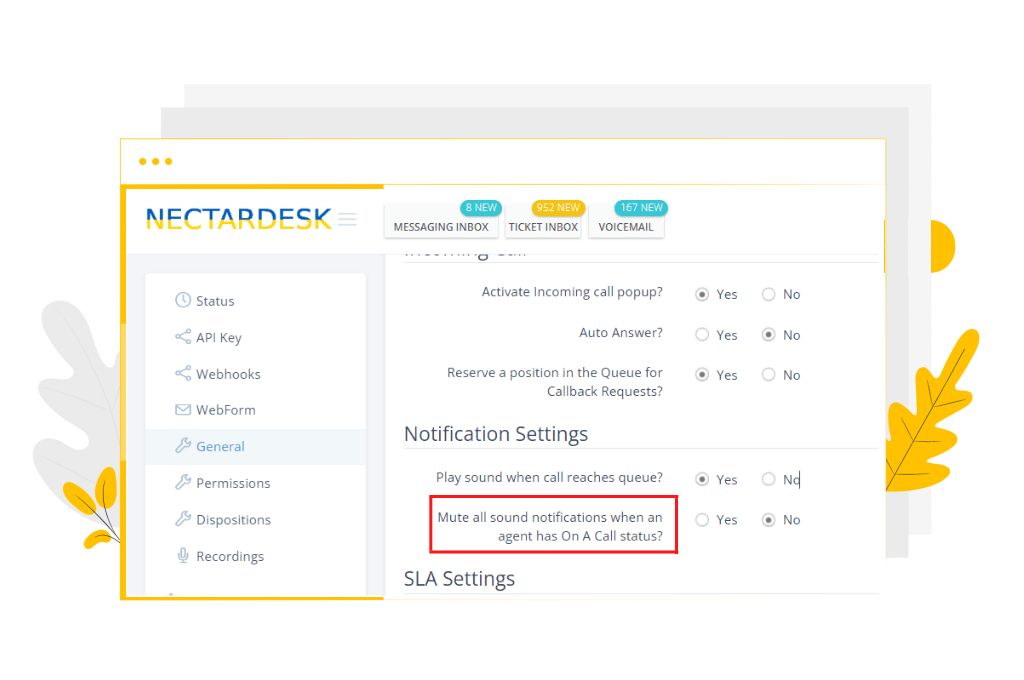1024x680 pixels.
Task: Click the SLA Settings heading
Action: tap(459, 579)
